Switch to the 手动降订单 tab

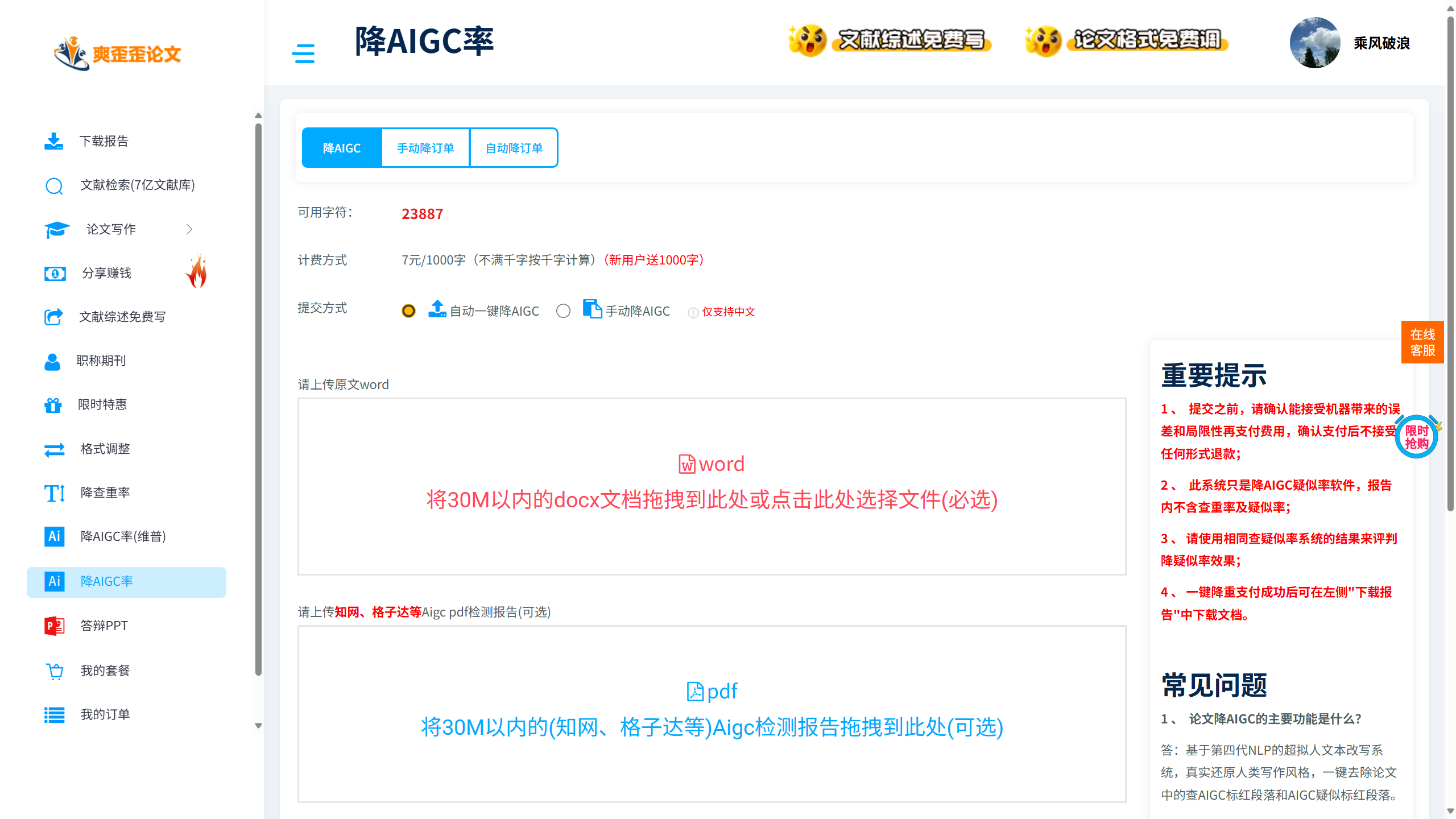point(425,148)
